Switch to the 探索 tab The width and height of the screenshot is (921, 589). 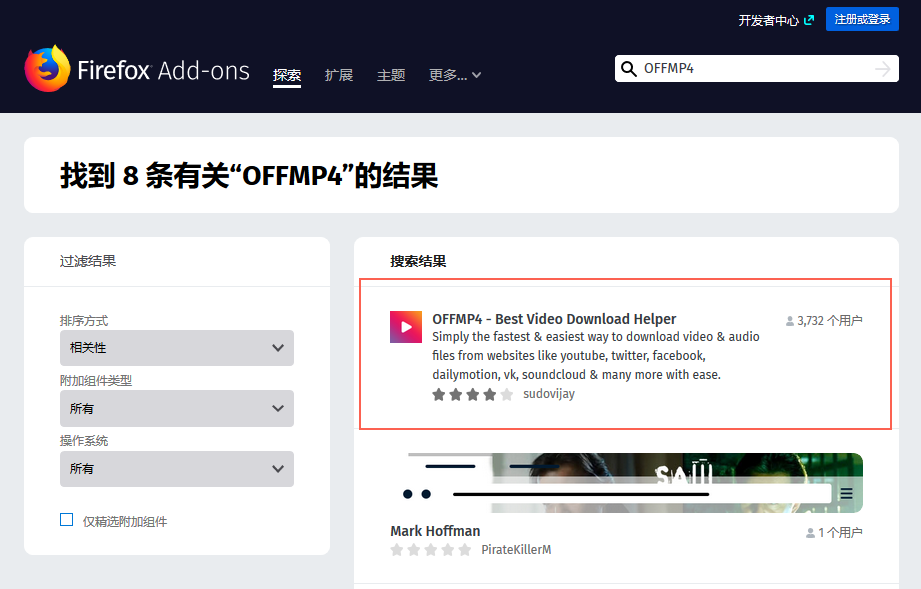click(287, 75)
